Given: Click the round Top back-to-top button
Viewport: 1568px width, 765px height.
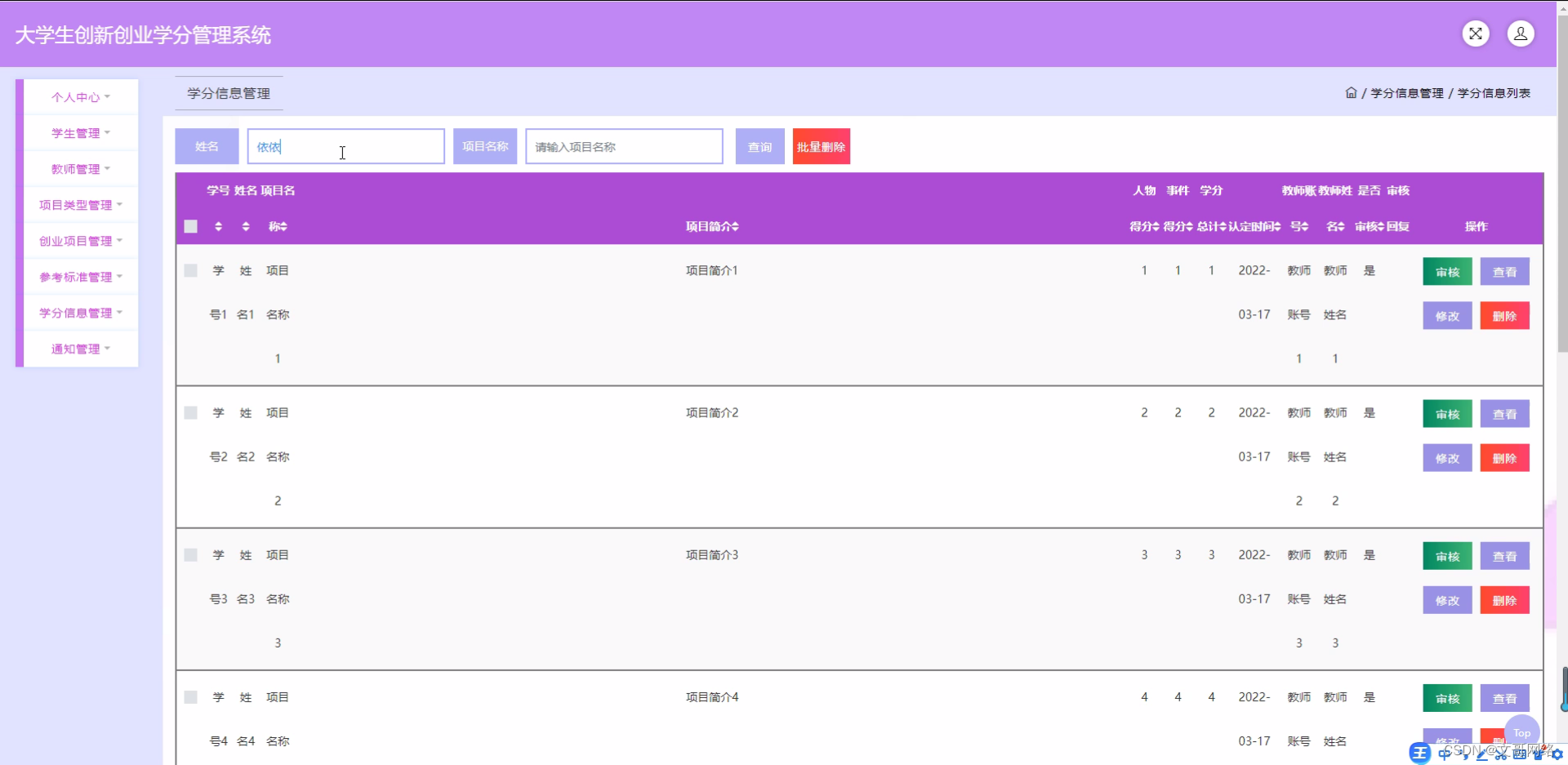Looking at the screenshot, I should click(x=1521, y=732).
